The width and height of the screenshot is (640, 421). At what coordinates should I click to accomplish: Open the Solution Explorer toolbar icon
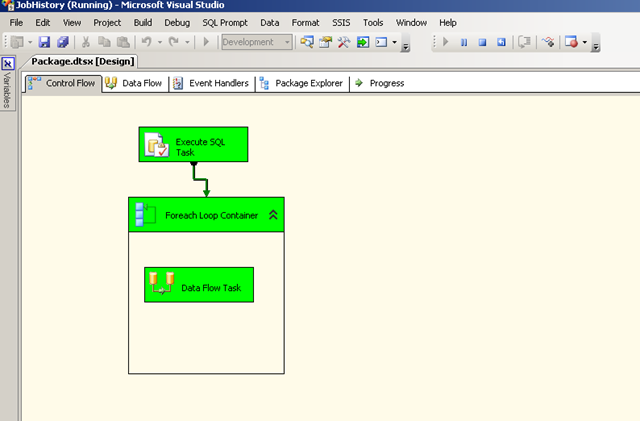(x=307, y=42)
